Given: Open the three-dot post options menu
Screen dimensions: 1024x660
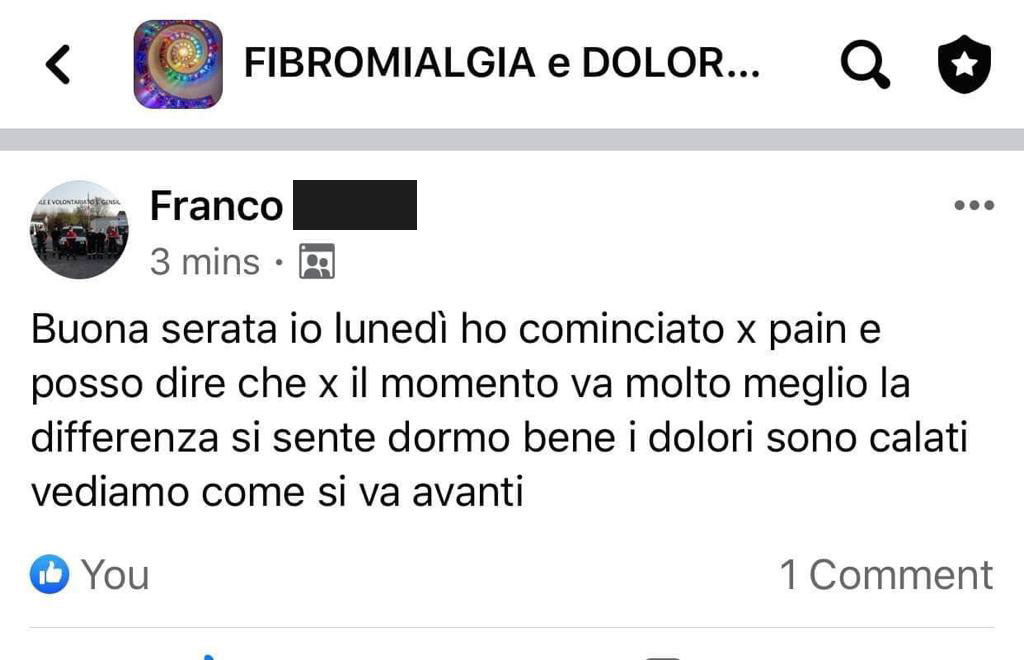Looking at the screenshot, I should point(974,205).
